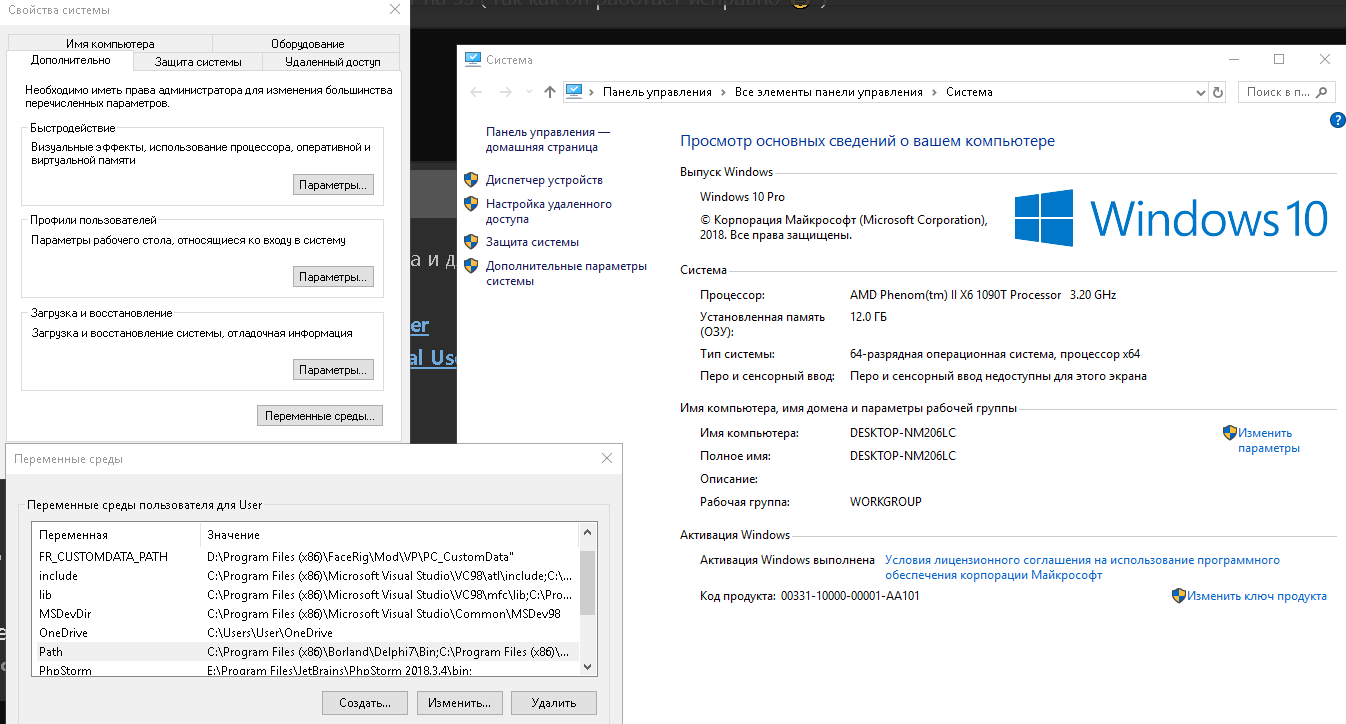Click Изменить button for environment variable
This screenshot has height=724, width=1346.
point(459,703)
